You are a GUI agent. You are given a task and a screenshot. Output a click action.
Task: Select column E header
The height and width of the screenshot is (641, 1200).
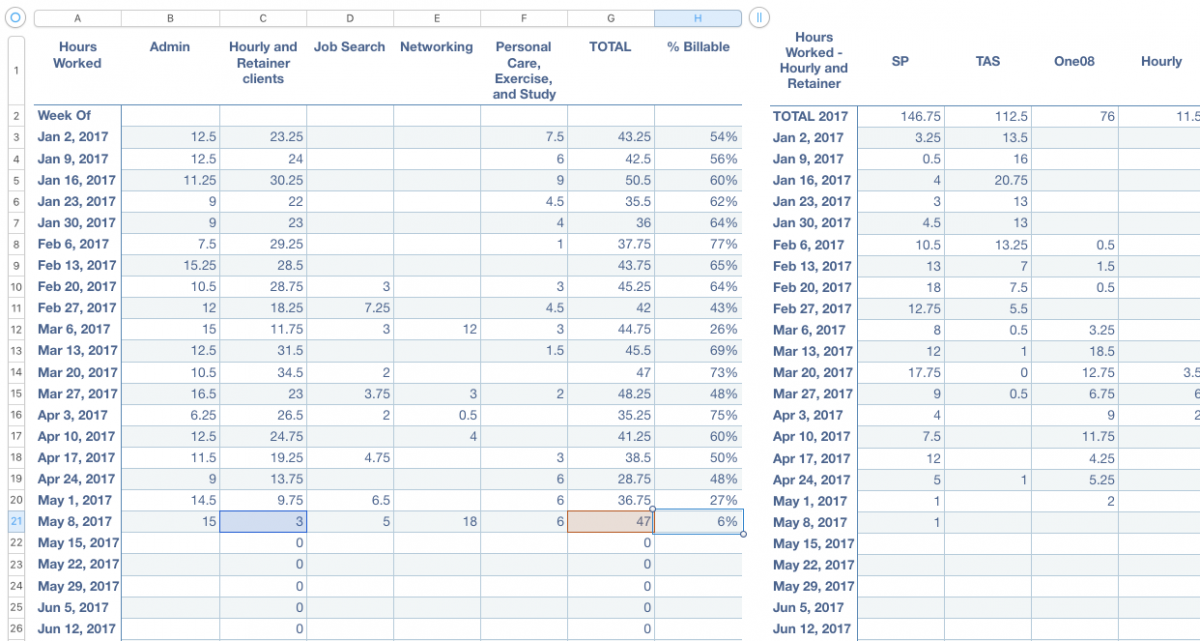[x=437, y=18]
